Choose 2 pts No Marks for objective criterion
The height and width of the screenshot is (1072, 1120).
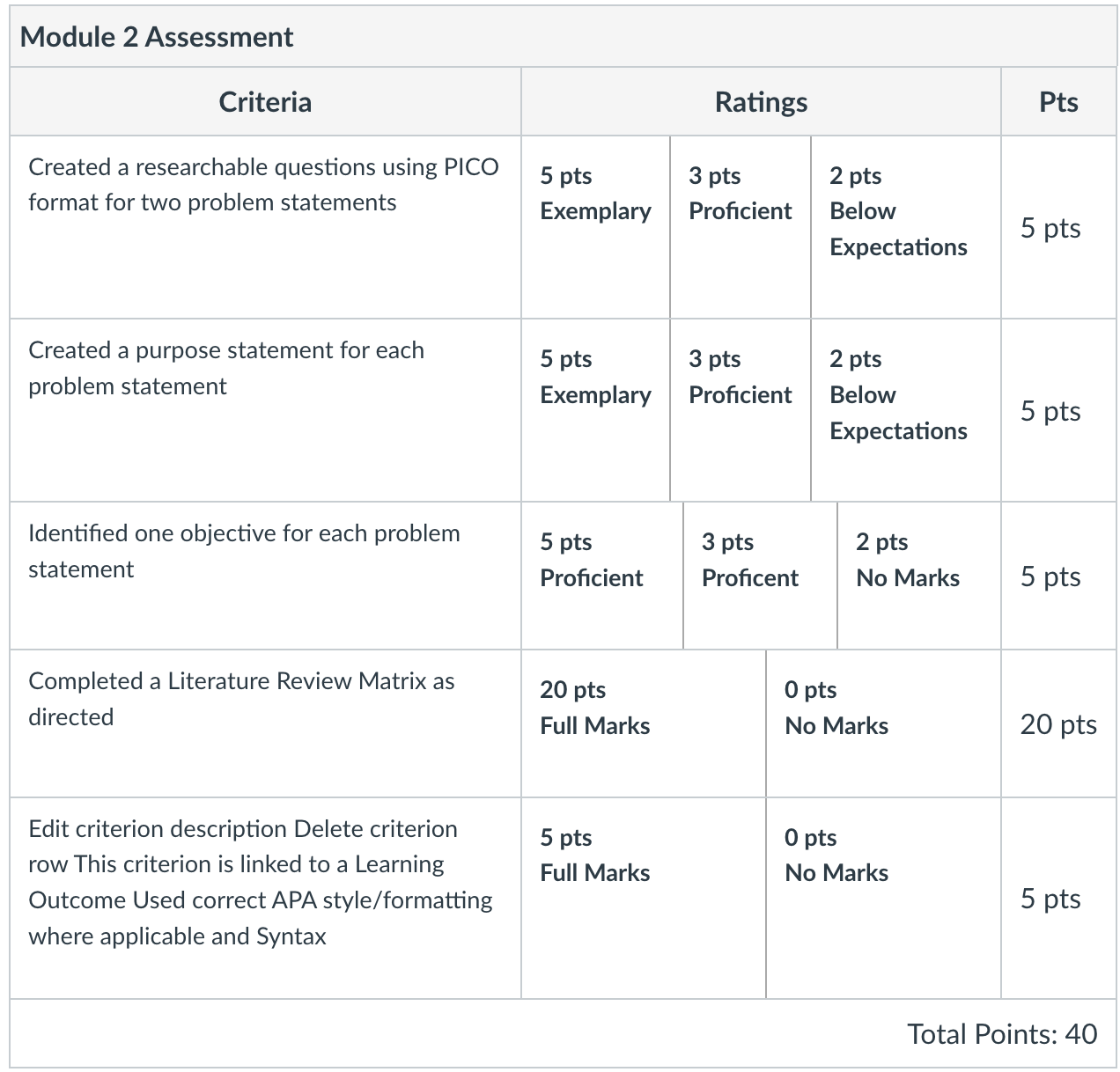pos(919,576)
